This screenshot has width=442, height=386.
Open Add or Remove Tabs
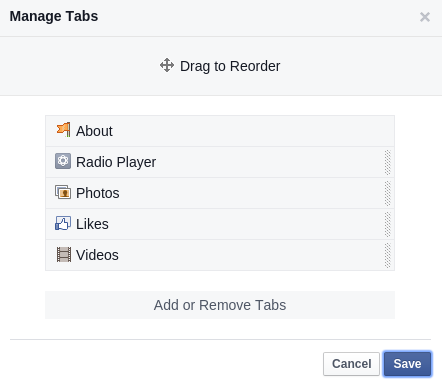tap(220, 305)
